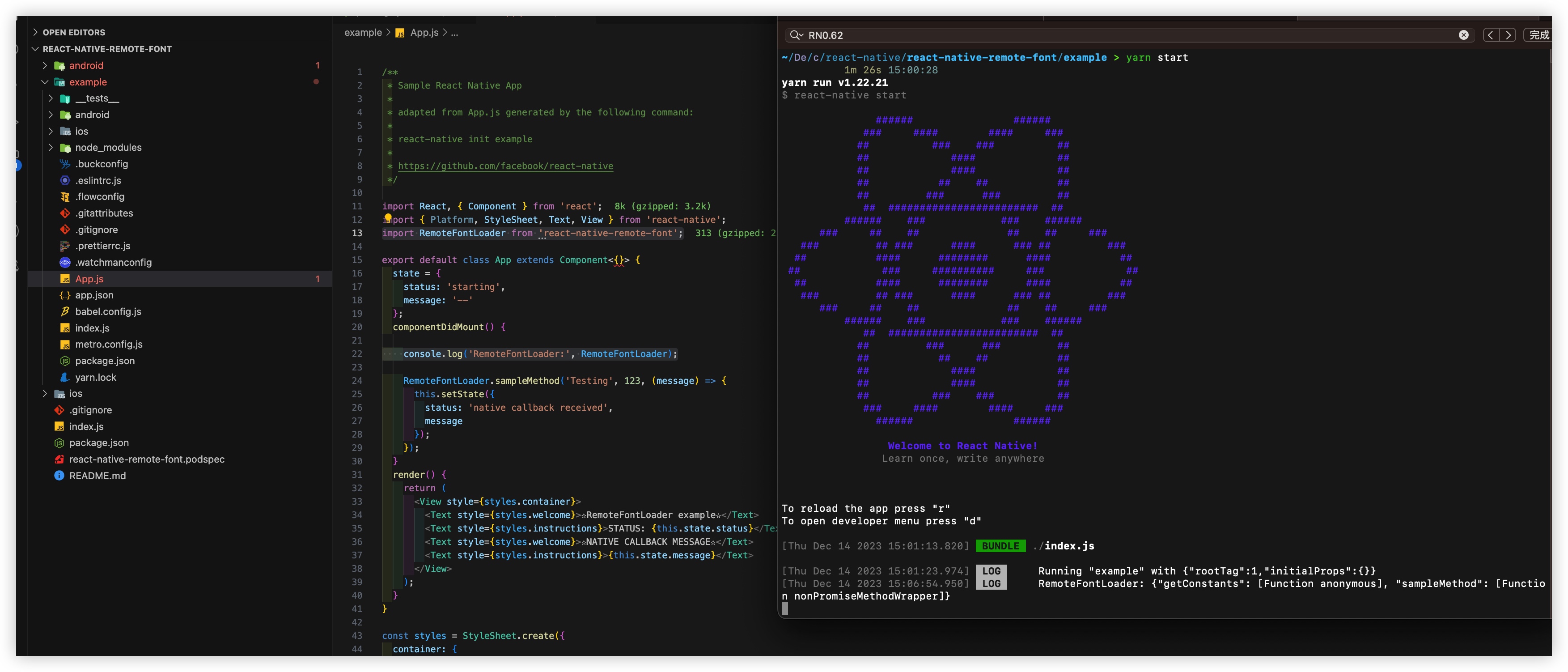
Task: Open the watchman eye icon beside .watchmanconfig
Action: click(x=64, y=262)
